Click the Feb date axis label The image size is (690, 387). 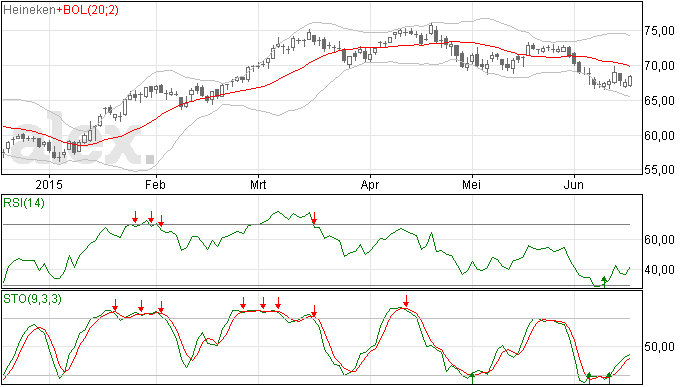tap(155, 184)
